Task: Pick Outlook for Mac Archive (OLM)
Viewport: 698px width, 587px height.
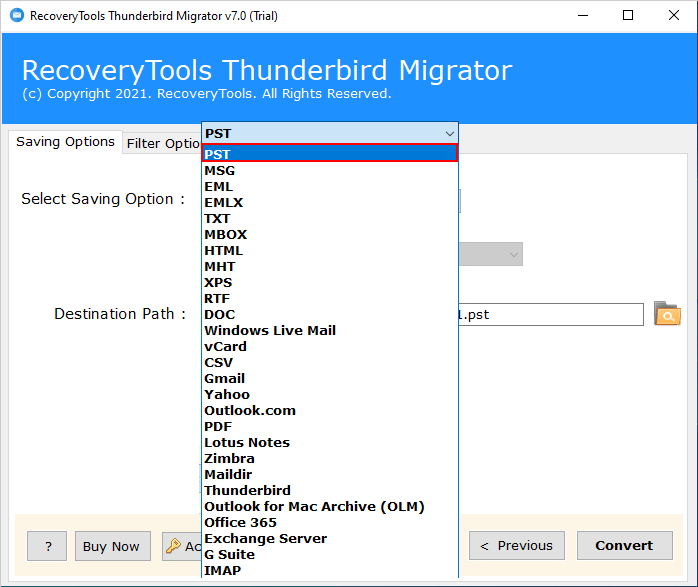Action: tap(329, 507)
